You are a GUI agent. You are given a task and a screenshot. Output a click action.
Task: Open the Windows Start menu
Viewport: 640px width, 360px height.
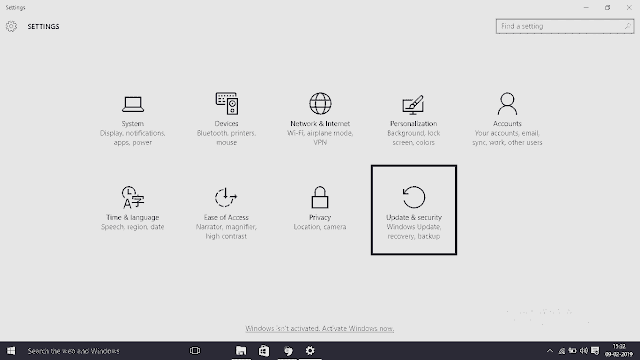click(x=11, y=351)
